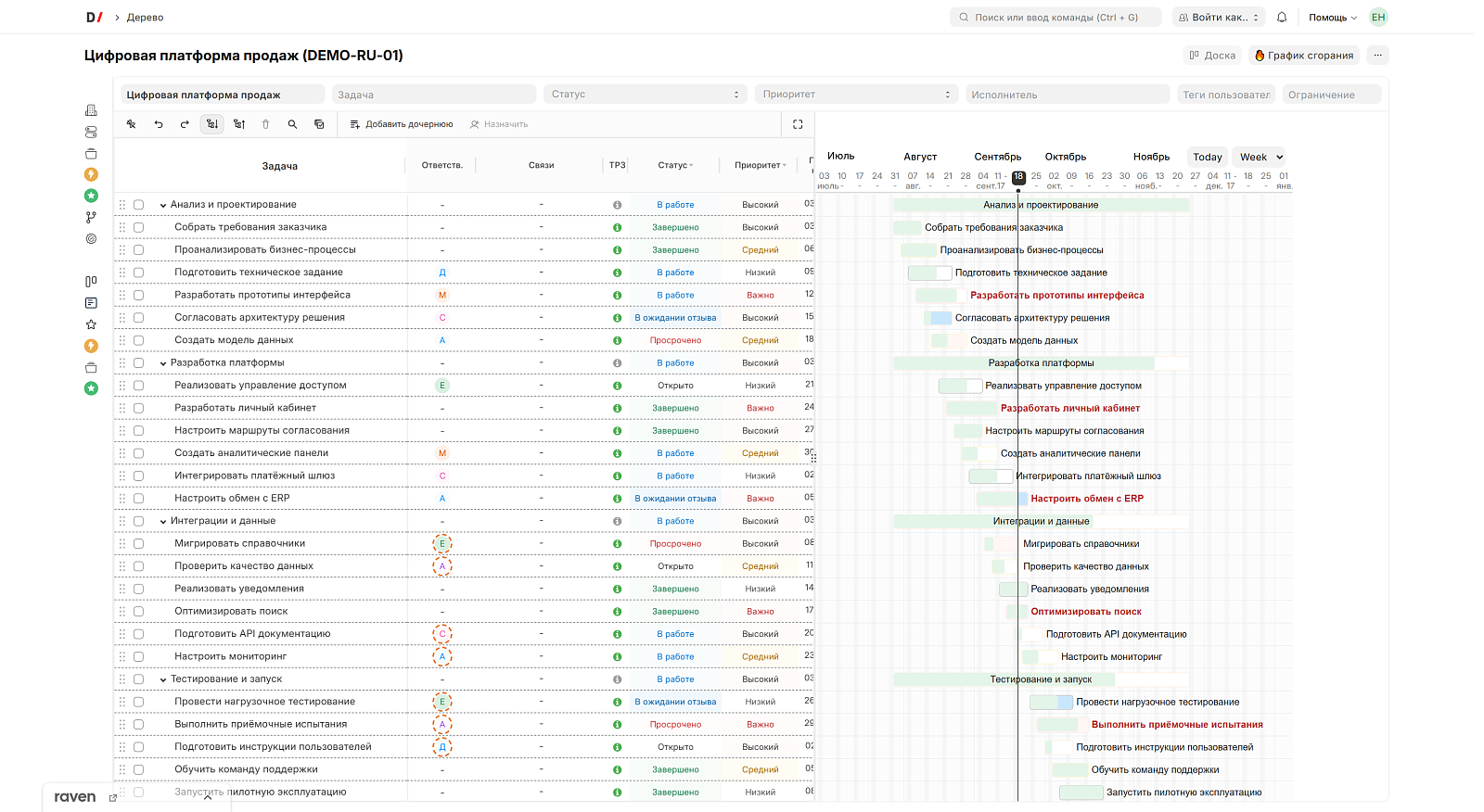Screen dimensions: 1484x812
Task: Open the Войти как selector
Action: [x=1219, y=18]
